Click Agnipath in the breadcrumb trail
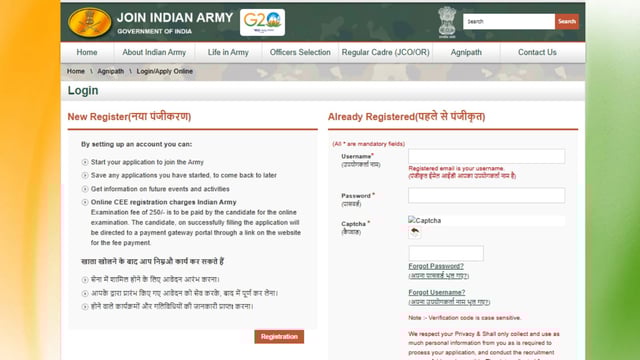640x360 pixels. tap(111, 71)
